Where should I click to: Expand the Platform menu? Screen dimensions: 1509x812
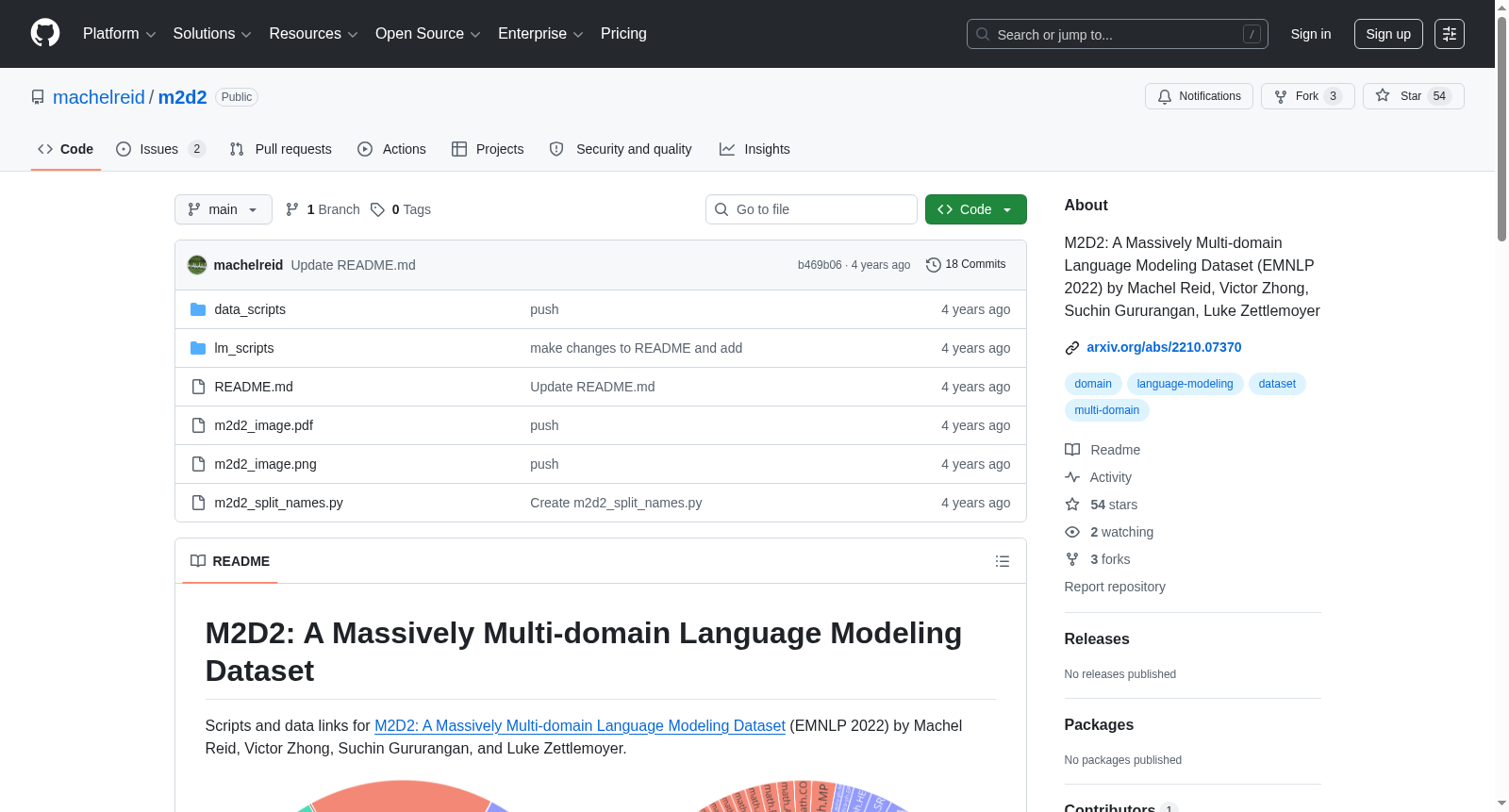120,34
